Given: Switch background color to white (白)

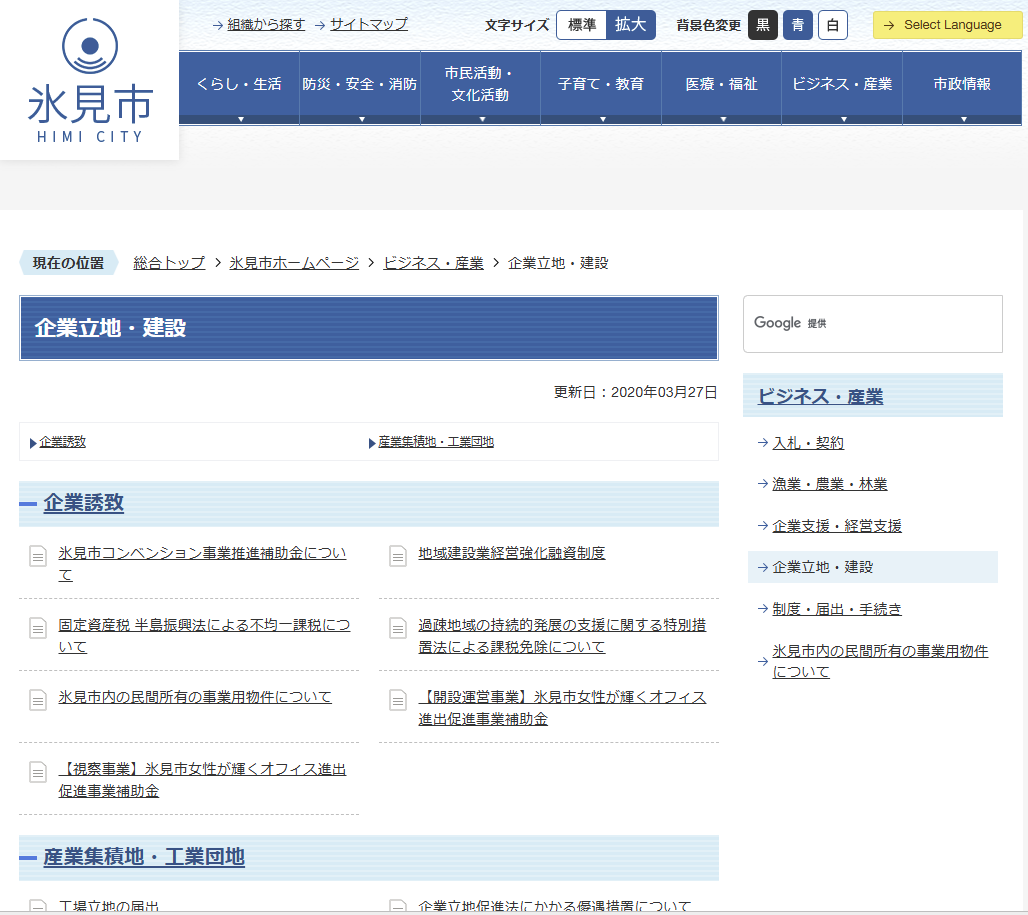Looking at the screenshot, I should pyautogui.click(x=833, y=26).
